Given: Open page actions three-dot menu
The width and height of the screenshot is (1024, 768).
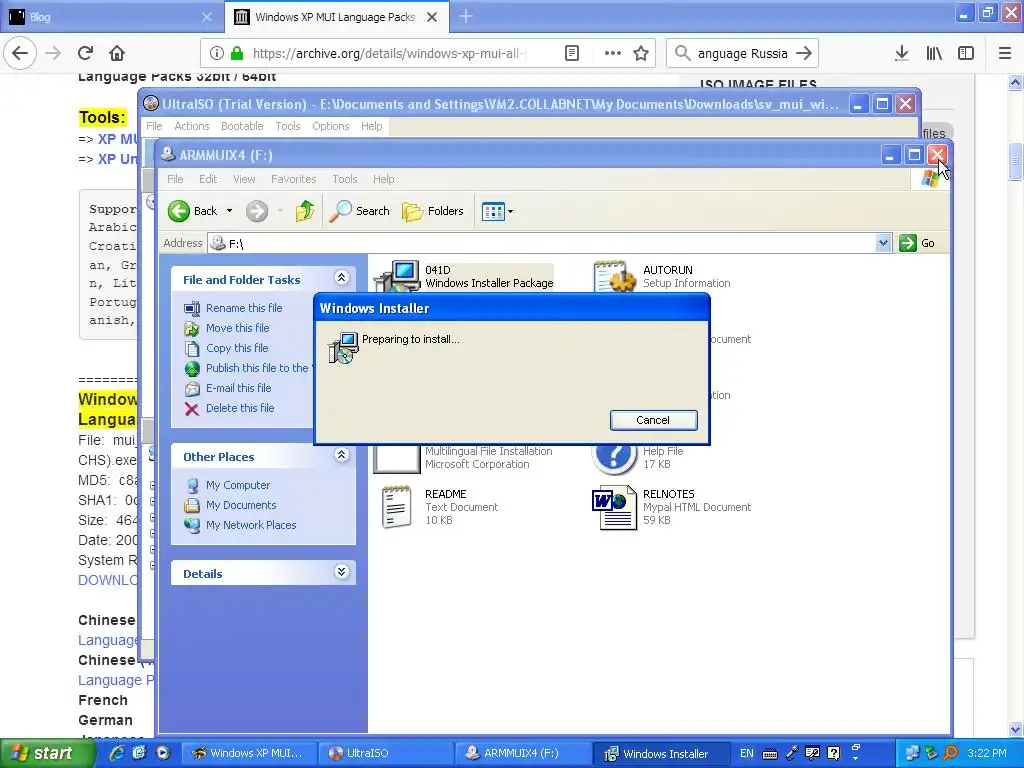Looking at the screenshot, I should (613, 53).
